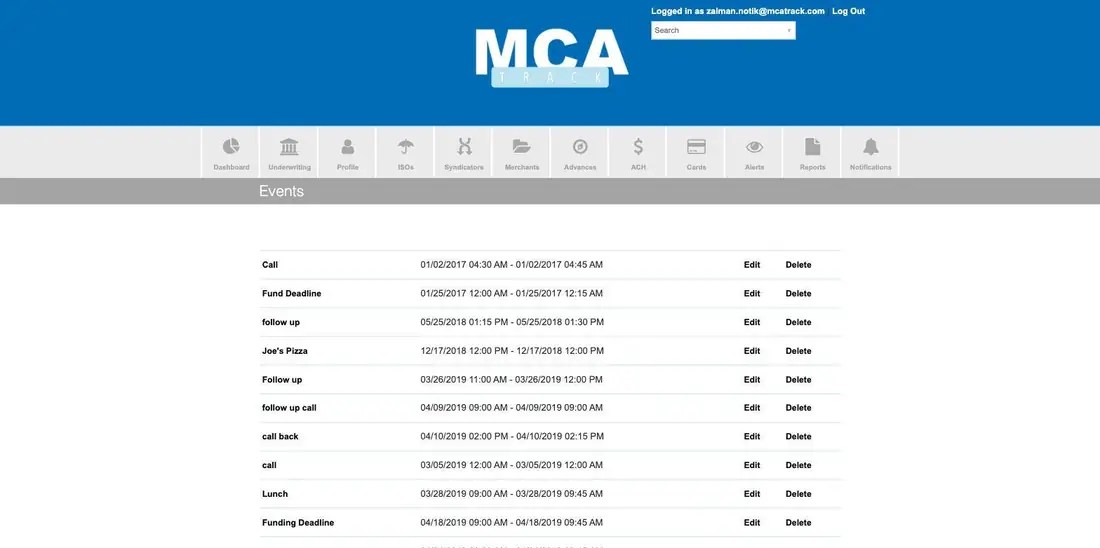Edit the Joe's Pizza event
This screenshot has height=548, width=1100.
coord(752,352)
